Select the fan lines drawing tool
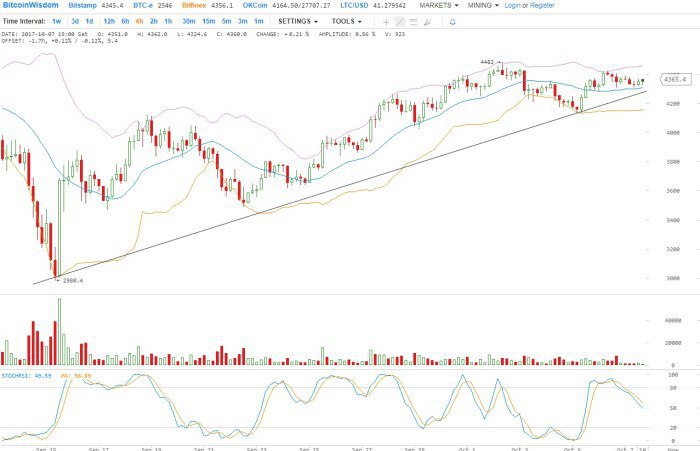The image size is (700, 451). (x=427, y=22)
